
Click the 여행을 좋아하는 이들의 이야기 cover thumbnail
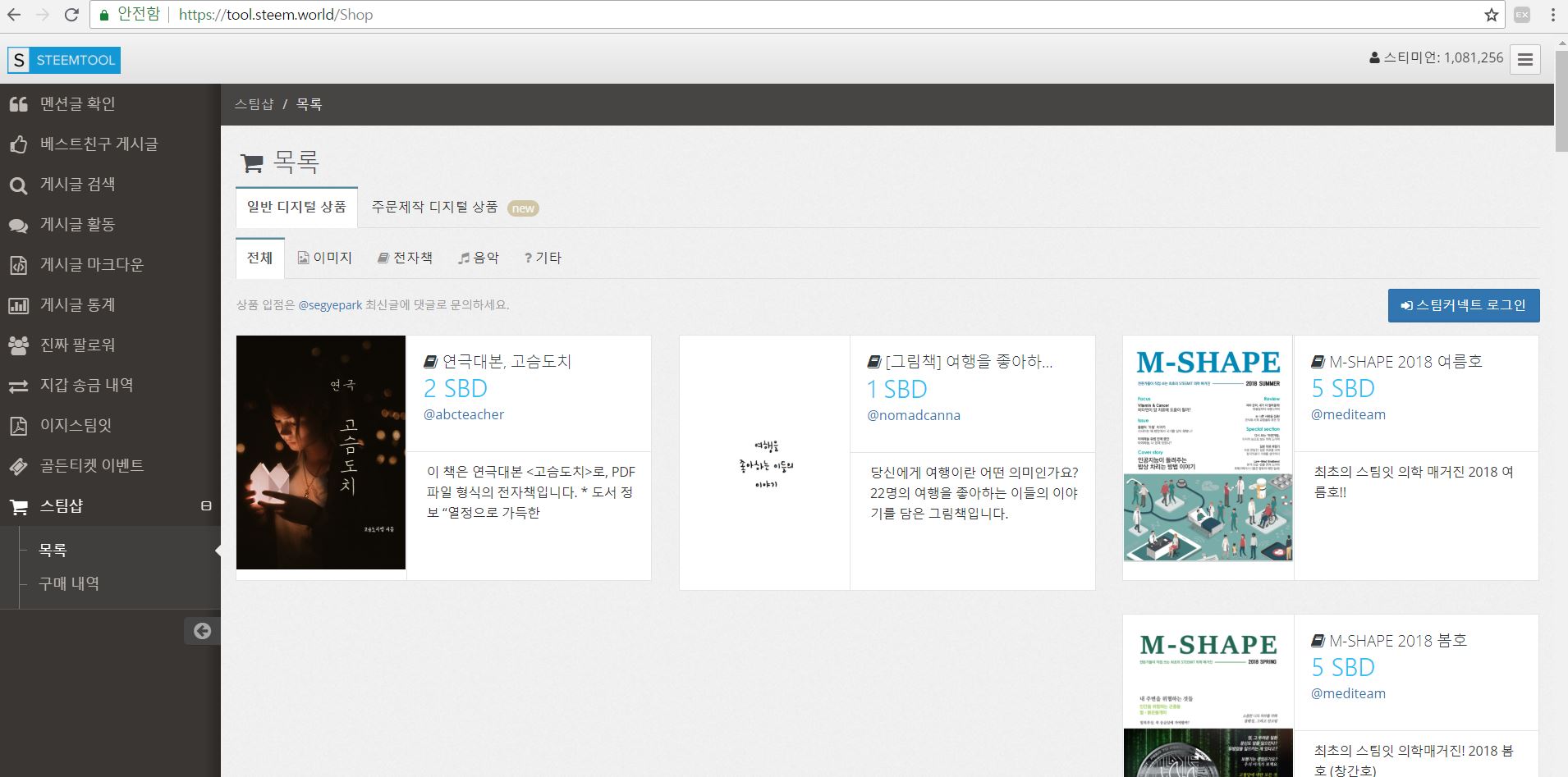coord(764,463)
